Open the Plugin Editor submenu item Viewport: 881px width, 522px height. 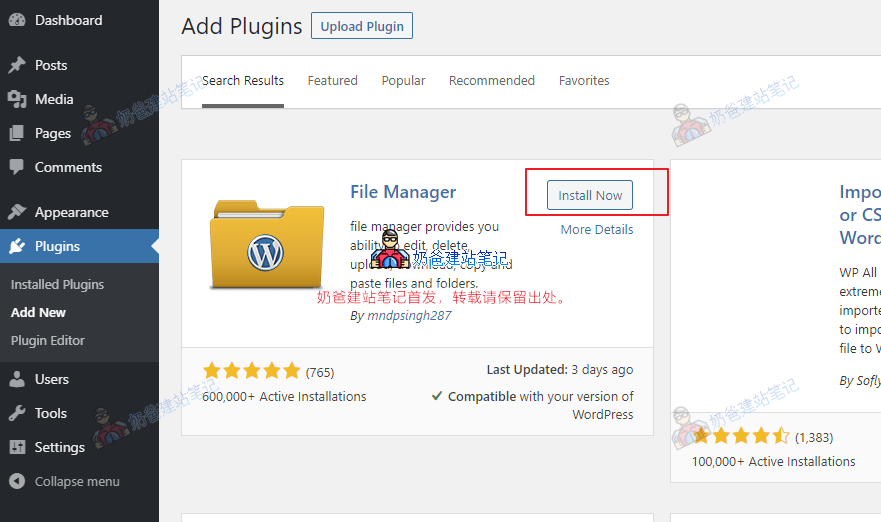(48, 340)
